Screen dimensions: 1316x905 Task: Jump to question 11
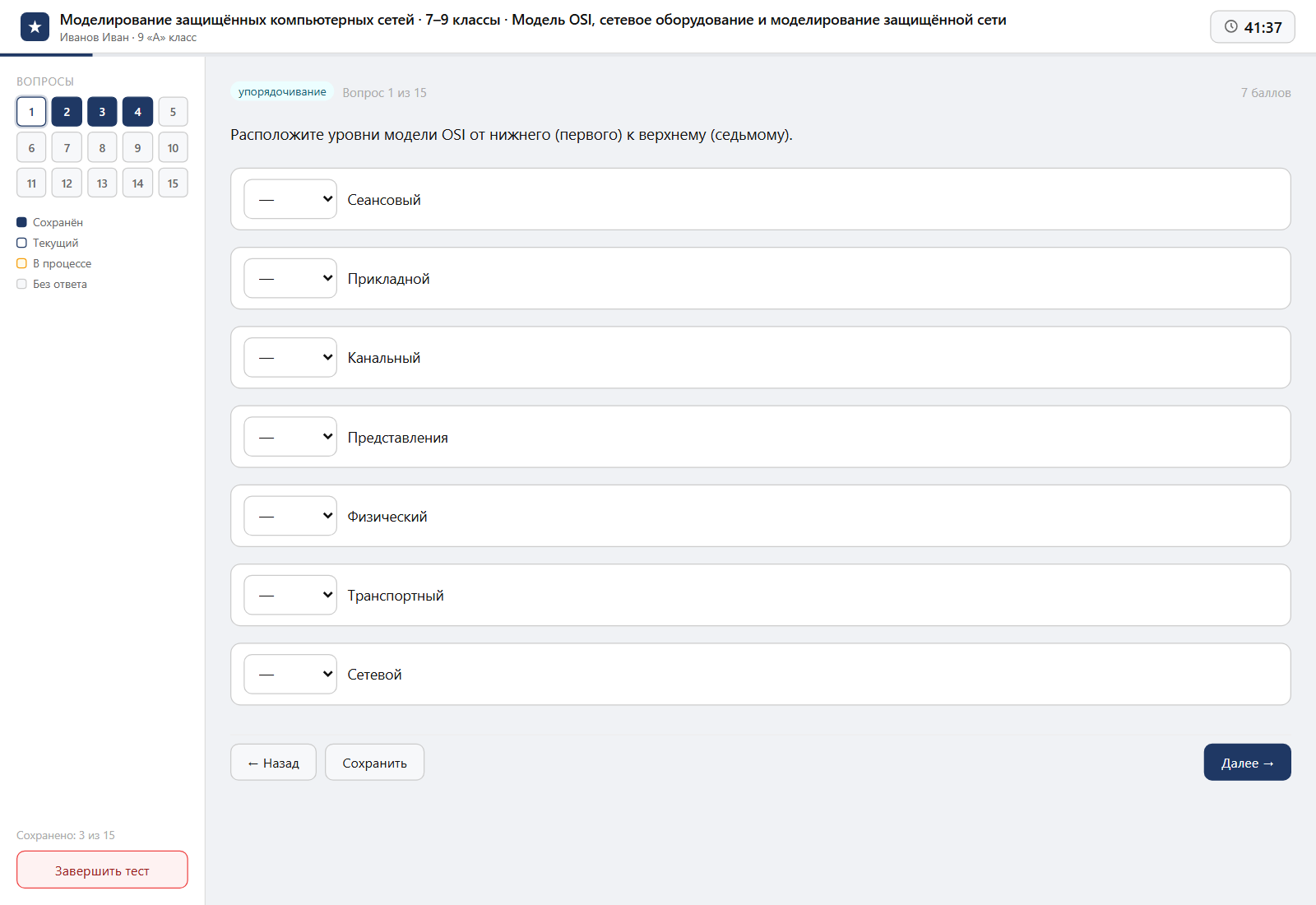click(x=31, y=183)
